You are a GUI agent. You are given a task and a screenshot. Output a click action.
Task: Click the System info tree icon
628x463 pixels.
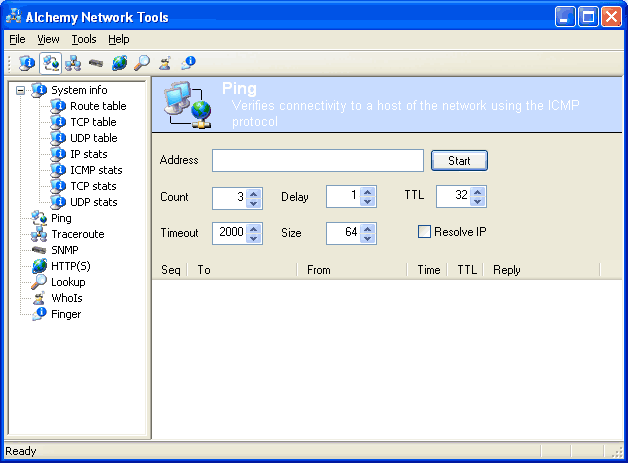tap(39, 90)
